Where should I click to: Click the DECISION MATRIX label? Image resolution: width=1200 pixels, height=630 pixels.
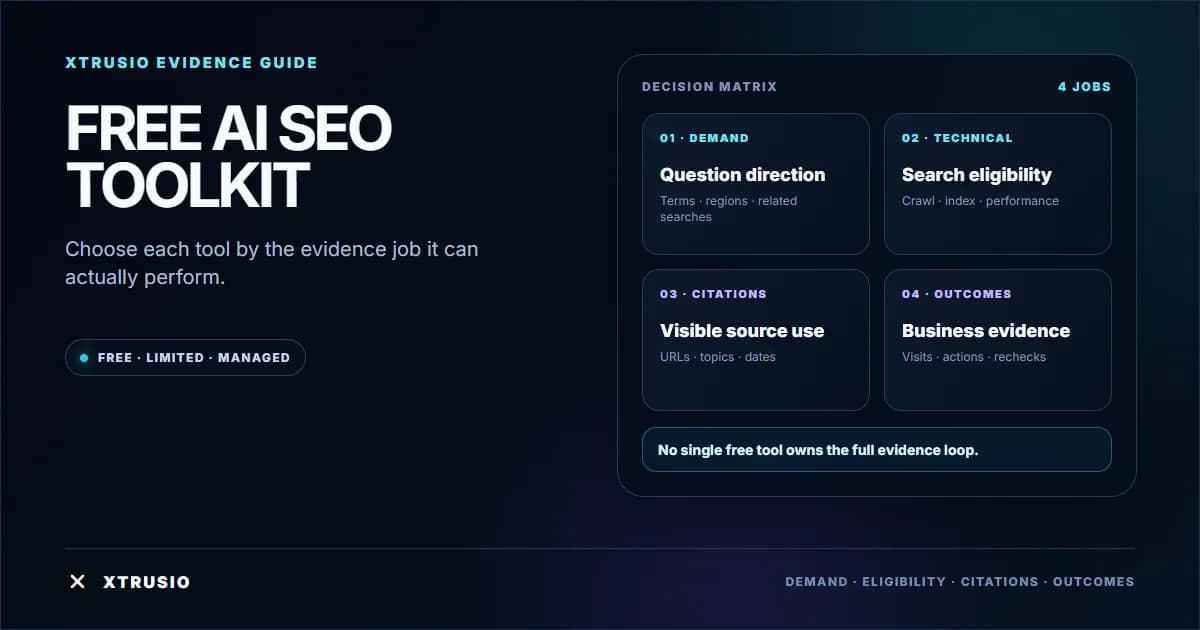click(x=709, y=87)
